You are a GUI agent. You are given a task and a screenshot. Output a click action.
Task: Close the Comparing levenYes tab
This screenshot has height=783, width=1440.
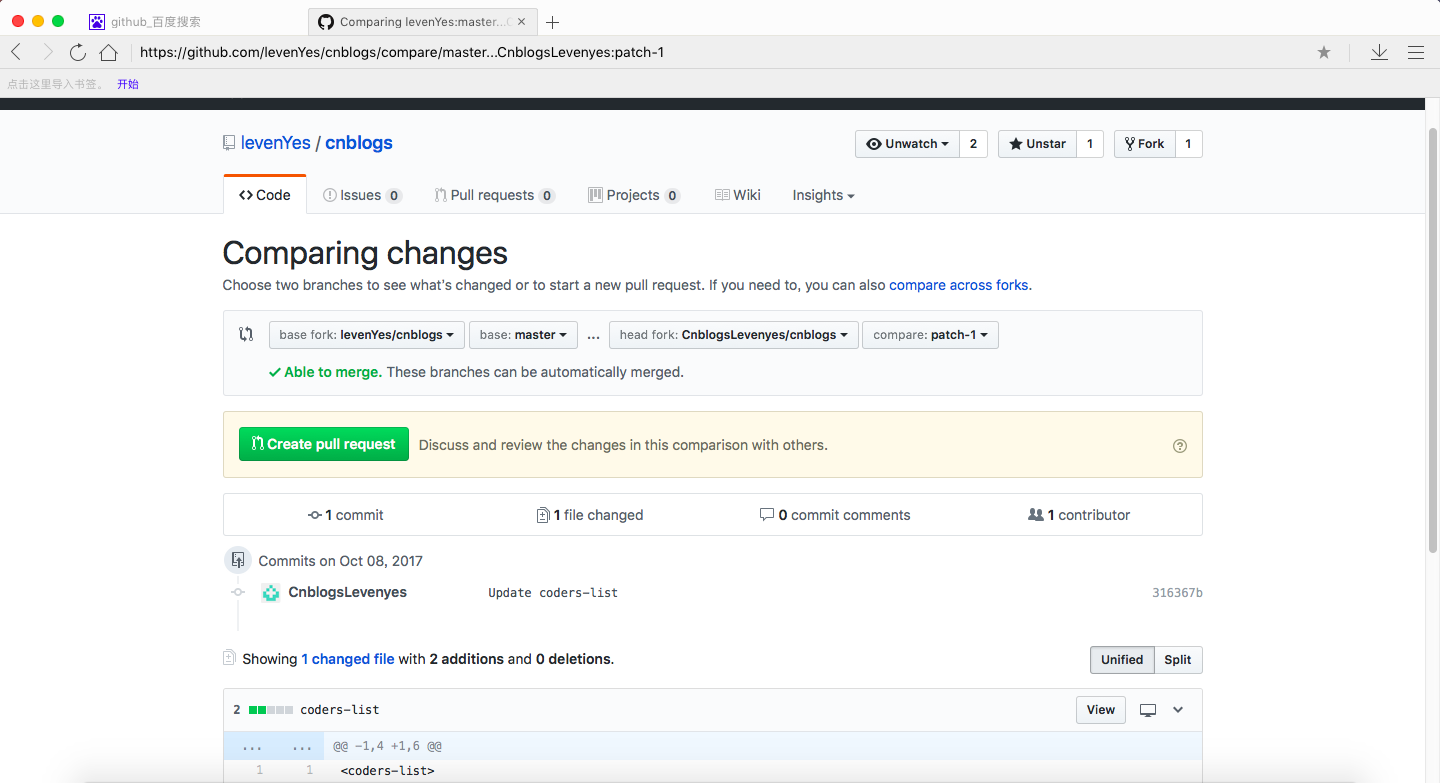pyautogui.click(x=521, y=21)
